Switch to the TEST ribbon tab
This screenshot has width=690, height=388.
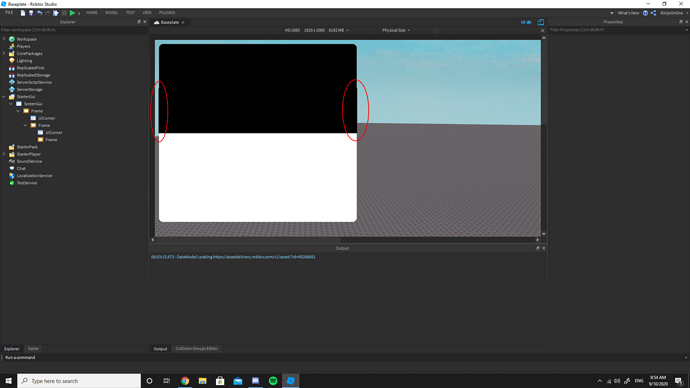(x=130, y=13)
